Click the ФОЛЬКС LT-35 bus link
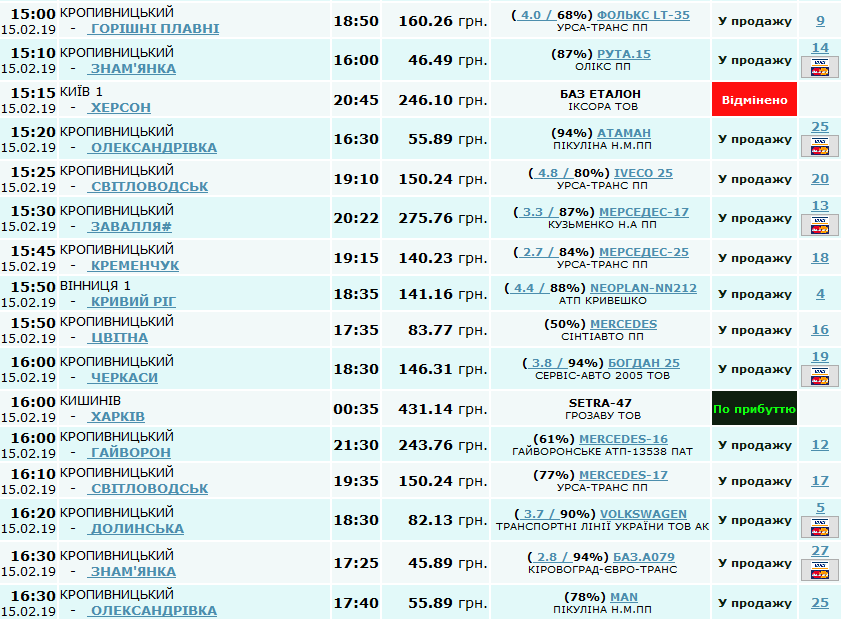Screen dimensions: 843x621 click(642, 15)
